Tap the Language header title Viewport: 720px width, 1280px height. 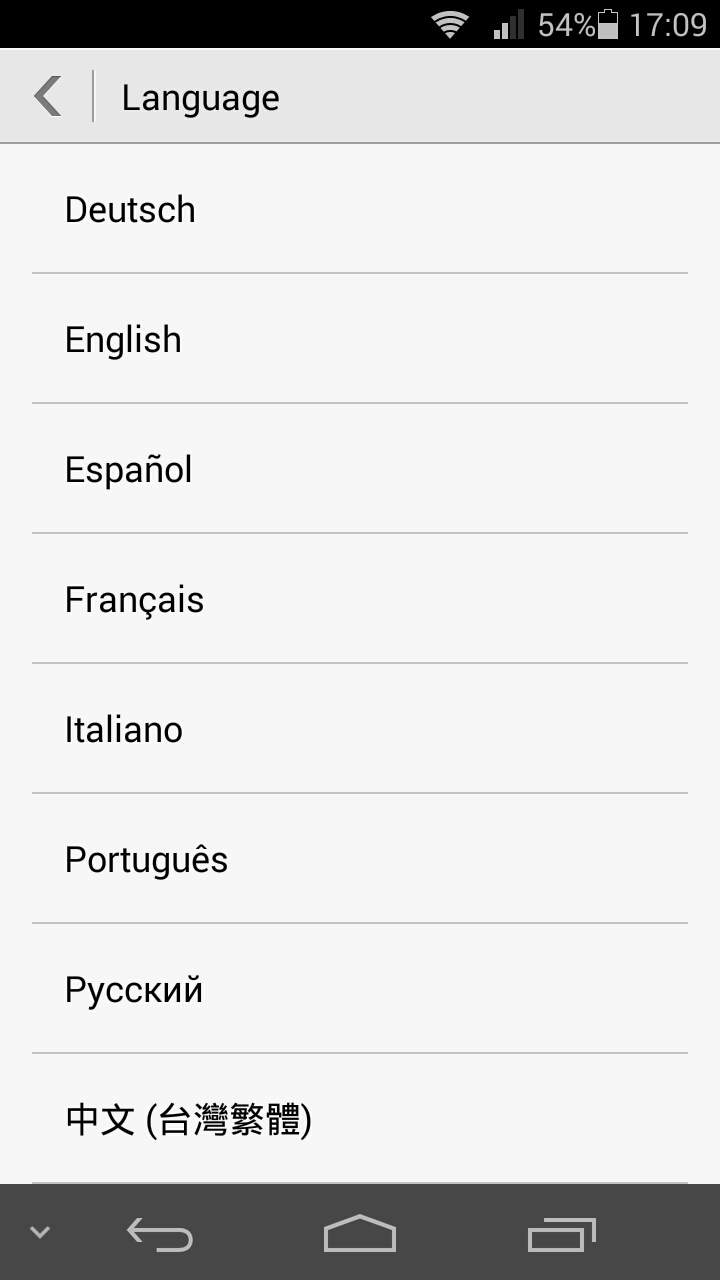click(200, 98)
